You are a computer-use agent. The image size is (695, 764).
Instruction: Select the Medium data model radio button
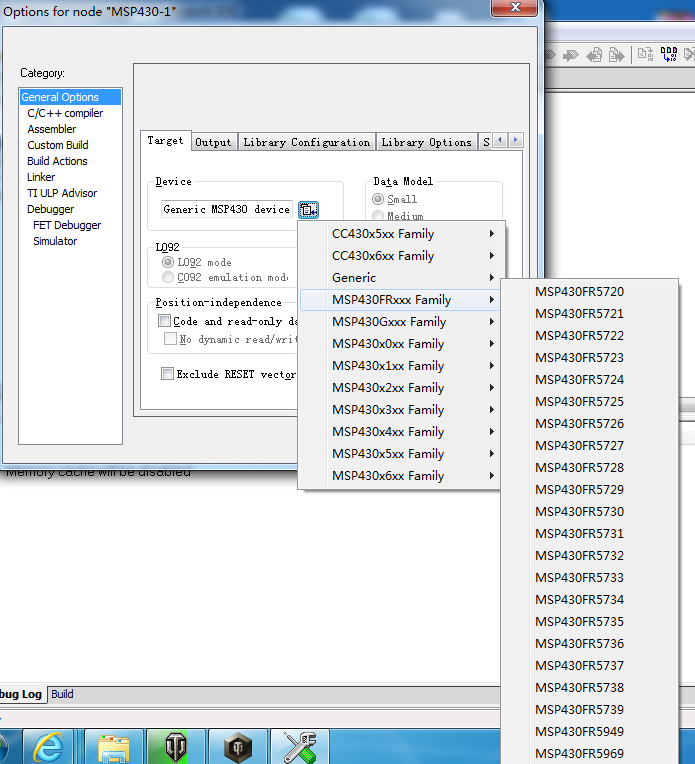pyautogui.click(x=378, y=215)
